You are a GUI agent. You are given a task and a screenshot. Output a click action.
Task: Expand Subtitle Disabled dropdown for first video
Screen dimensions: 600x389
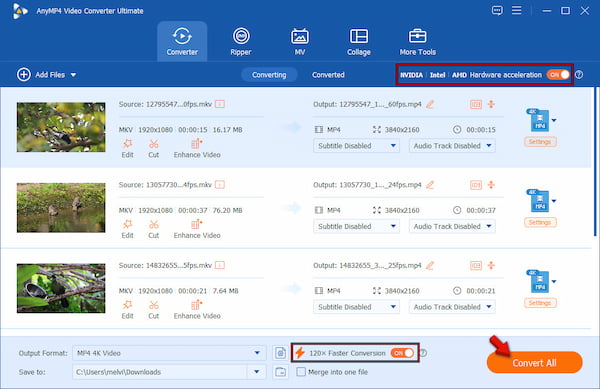[x=356, y=146]
